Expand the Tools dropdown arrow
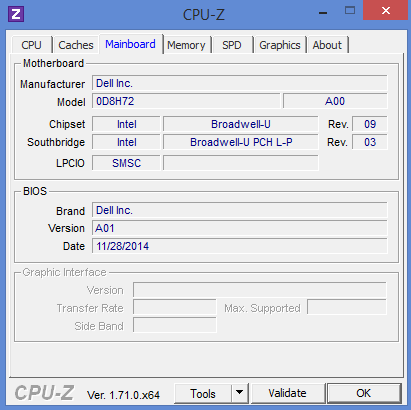The width and height of the screenshot is (411, 410). click(240, 393)
